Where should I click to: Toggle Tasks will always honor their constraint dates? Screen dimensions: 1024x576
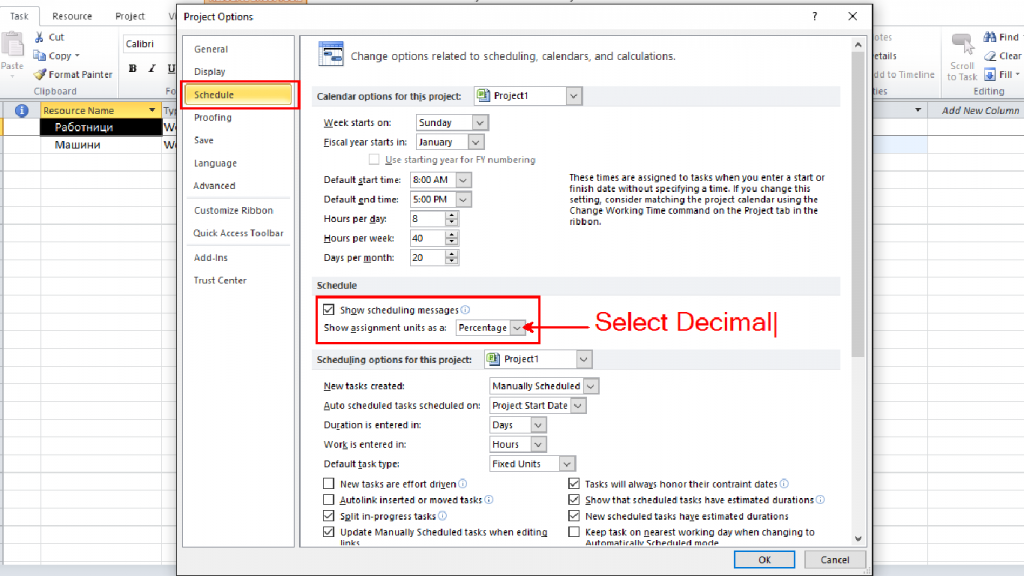tap(574, 484)
